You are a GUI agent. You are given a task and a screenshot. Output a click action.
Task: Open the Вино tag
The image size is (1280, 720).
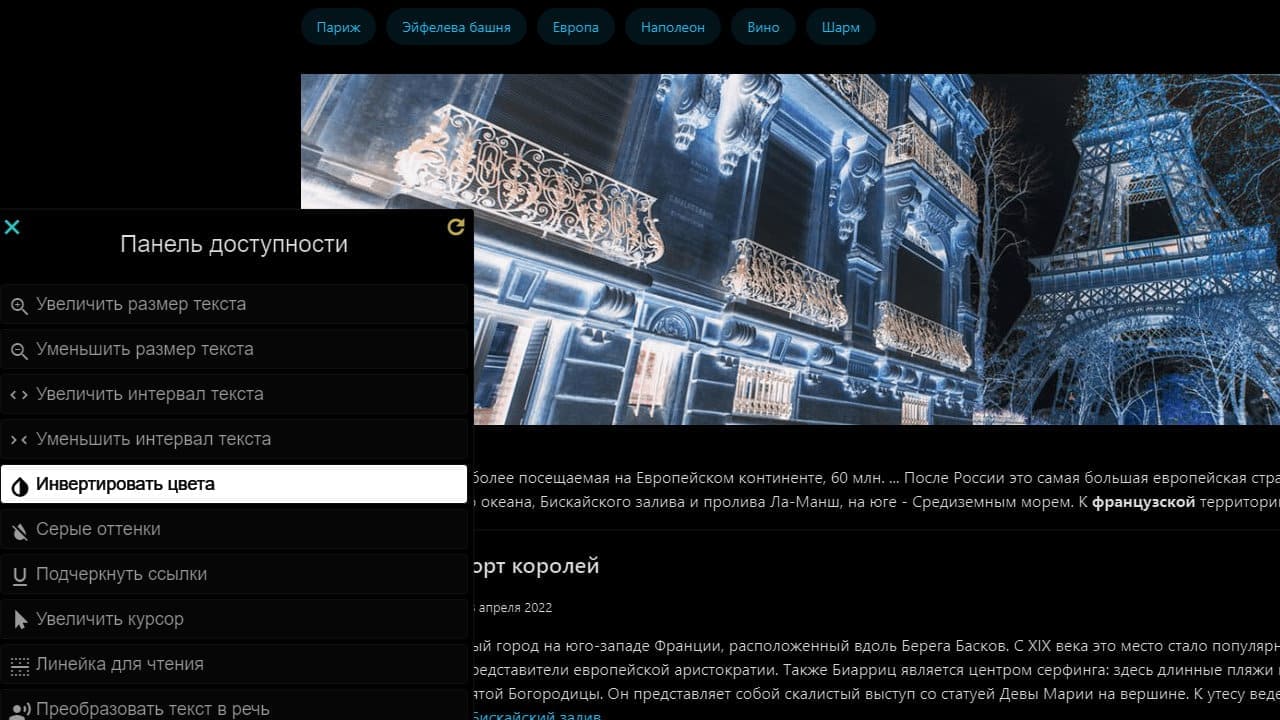click(763, 27)
